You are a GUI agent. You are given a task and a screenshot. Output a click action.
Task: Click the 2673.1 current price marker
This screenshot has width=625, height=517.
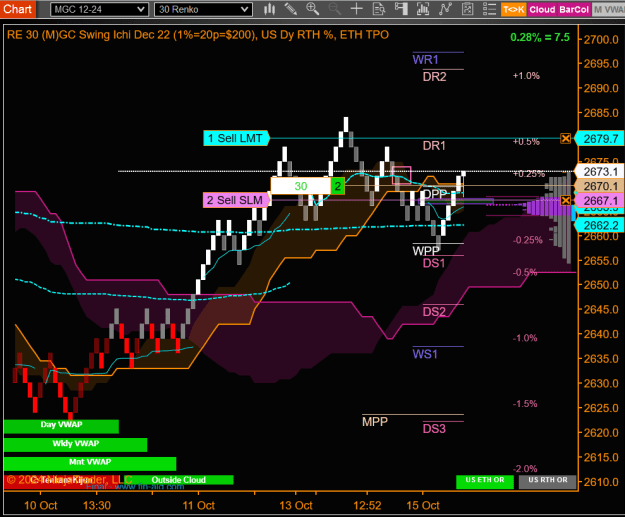[x=599, y=171]
